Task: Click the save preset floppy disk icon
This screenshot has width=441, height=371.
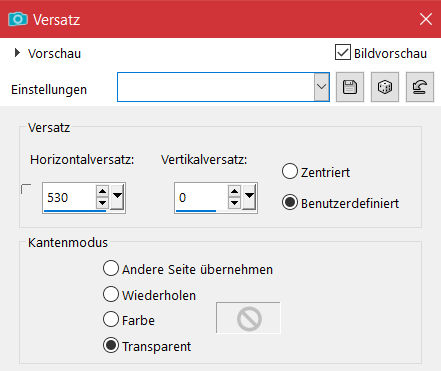Action: 350,87
